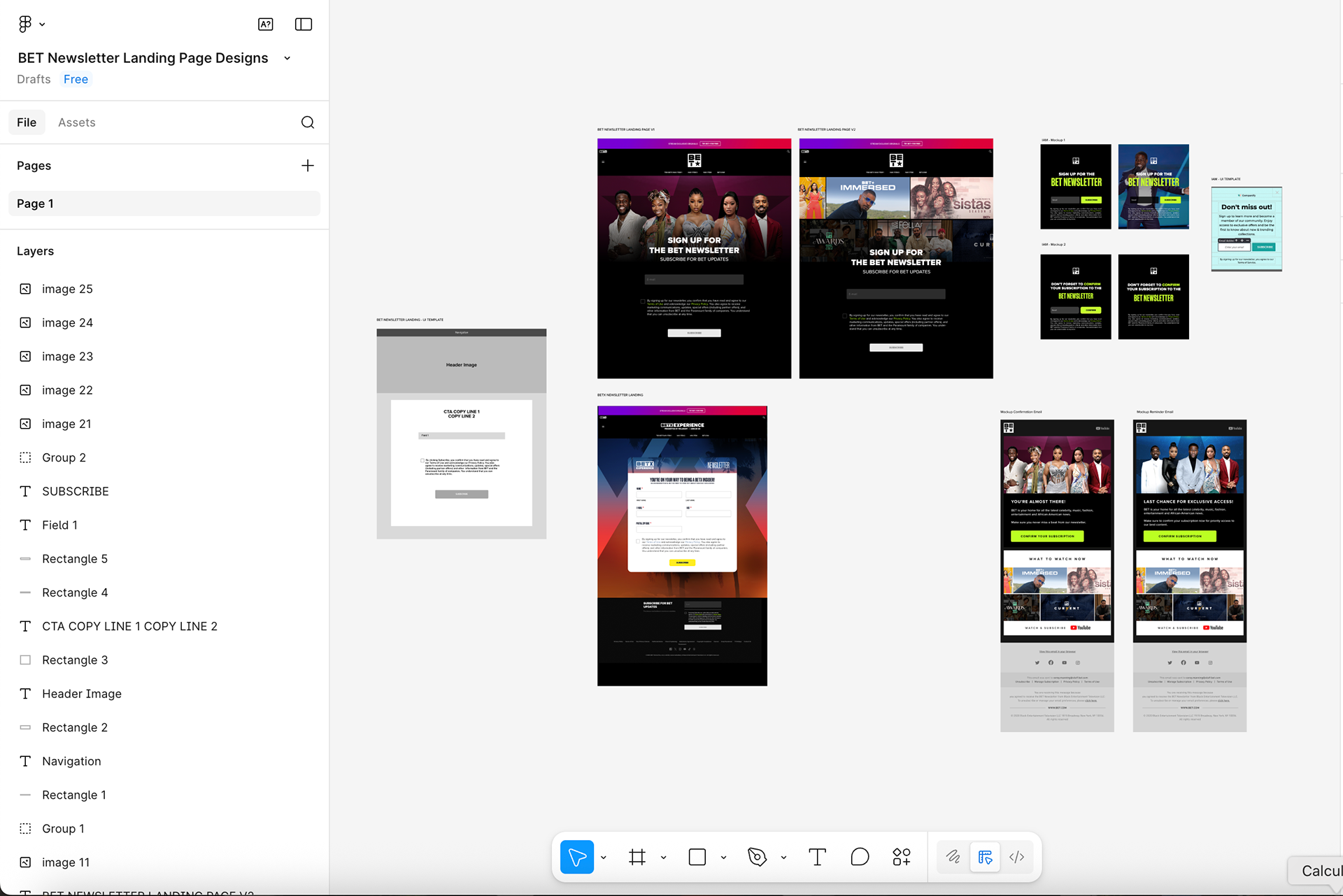Select the Pen tool

758,857
